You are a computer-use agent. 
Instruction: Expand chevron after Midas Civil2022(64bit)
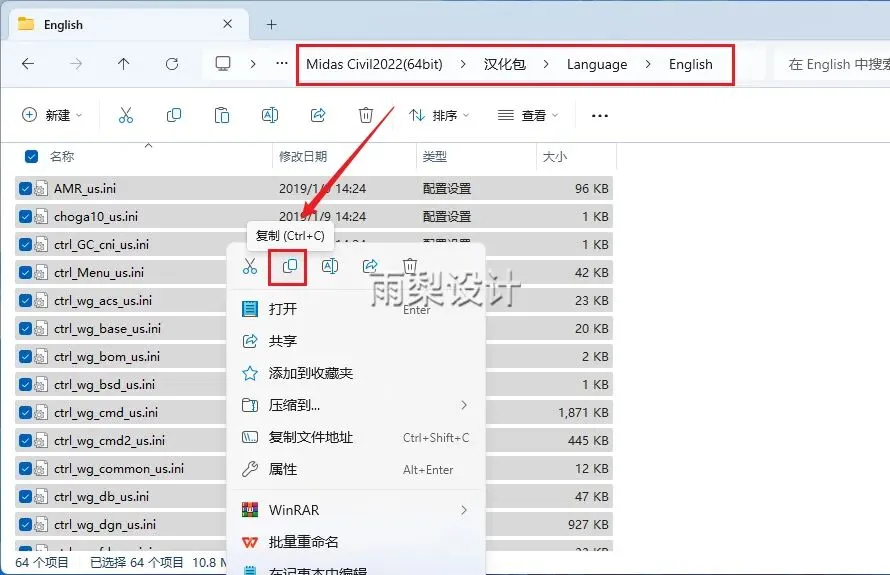click(463, 64)
